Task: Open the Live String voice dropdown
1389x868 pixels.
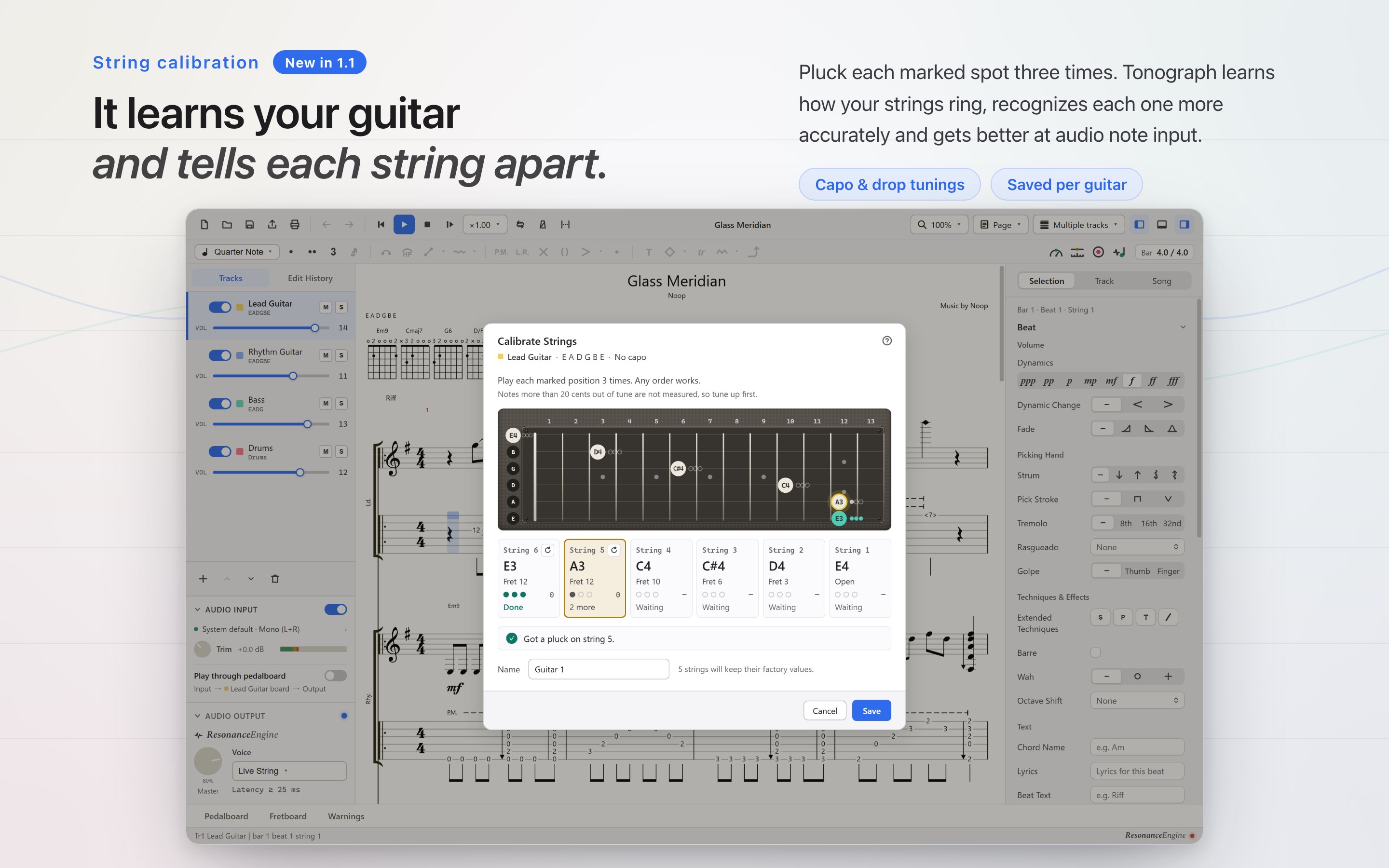Action: [289, 771]
